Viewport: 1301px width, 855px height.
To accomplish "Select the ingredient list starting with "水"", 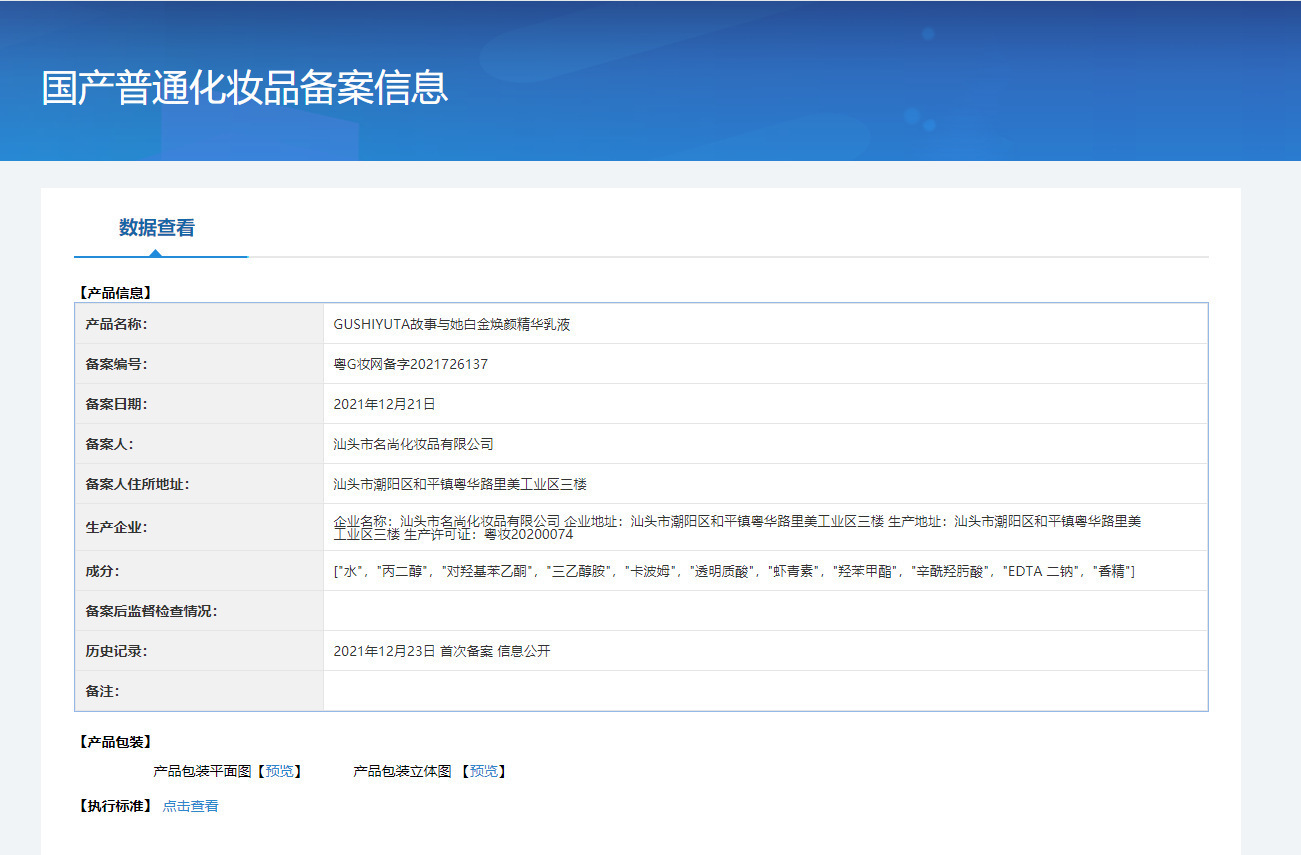I will coord(734,571).
